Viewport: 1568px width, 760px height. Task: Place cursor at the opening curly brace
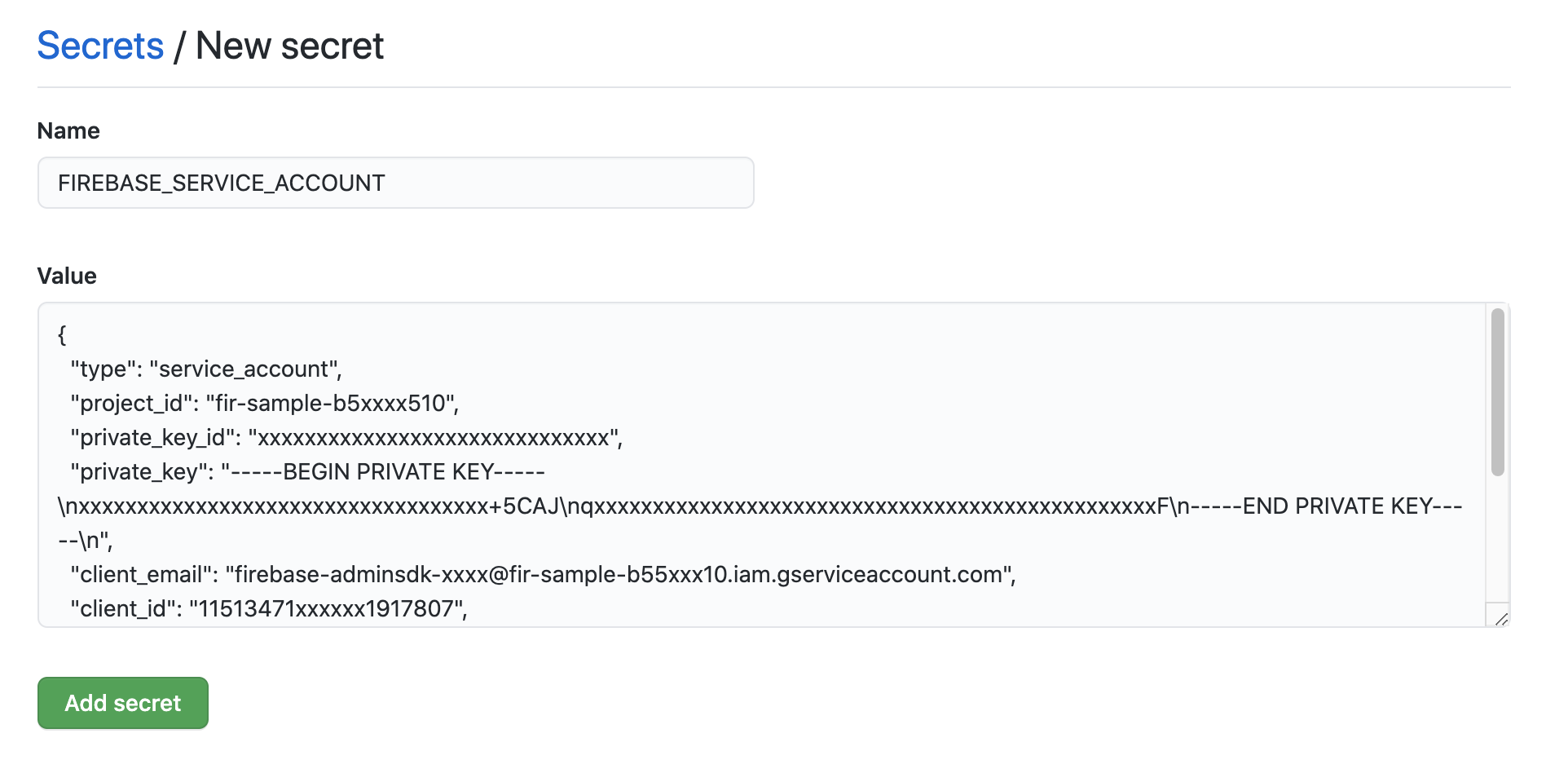[x=62, y=334]
